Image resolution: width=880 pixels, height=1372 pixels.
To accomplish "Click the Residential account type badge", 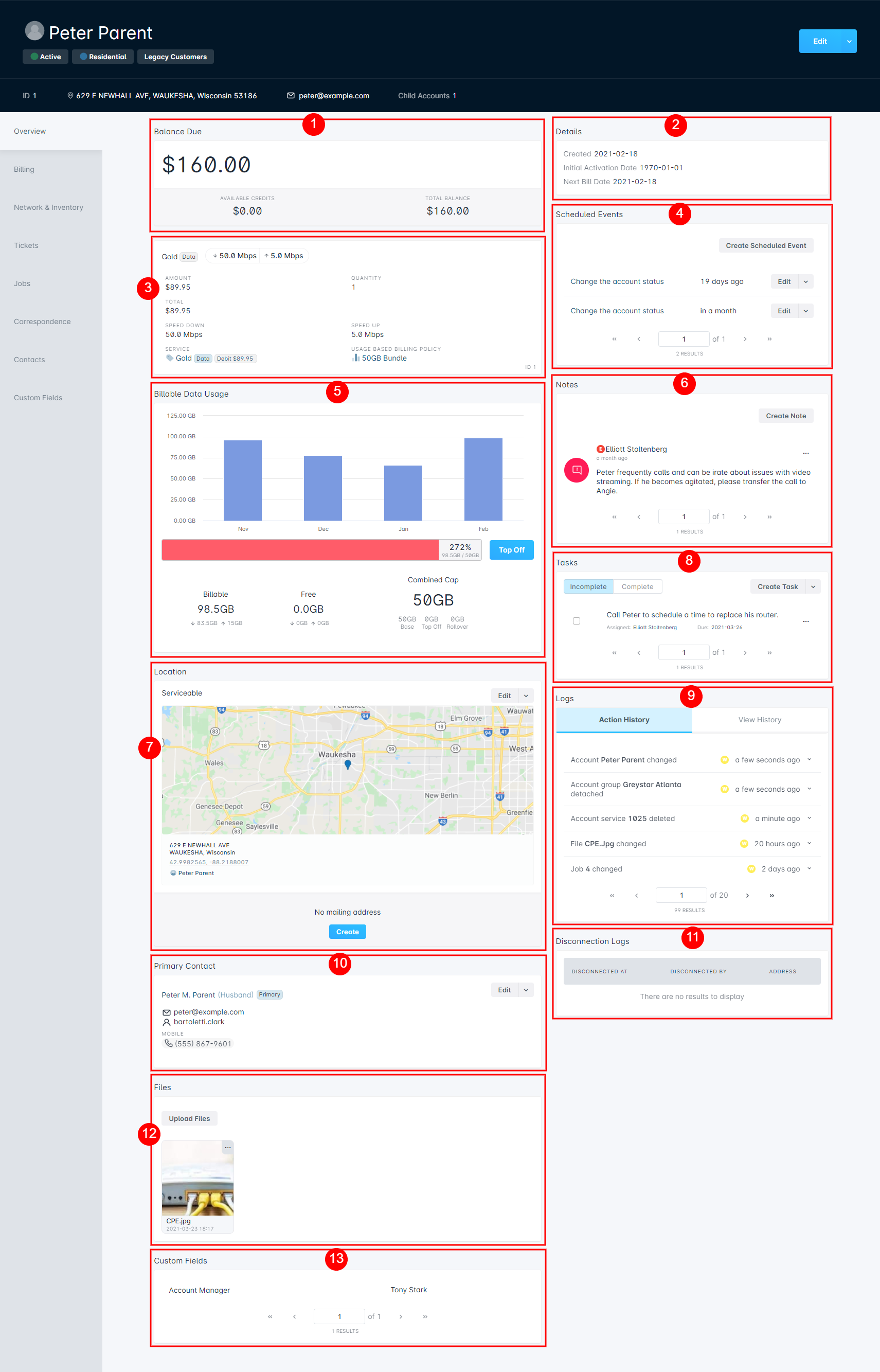I will point(103,57).
